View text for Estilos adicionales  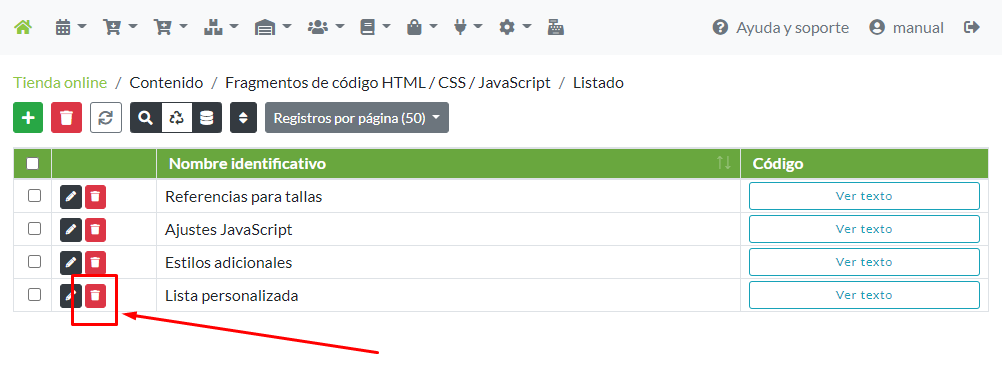pos(864,261)
